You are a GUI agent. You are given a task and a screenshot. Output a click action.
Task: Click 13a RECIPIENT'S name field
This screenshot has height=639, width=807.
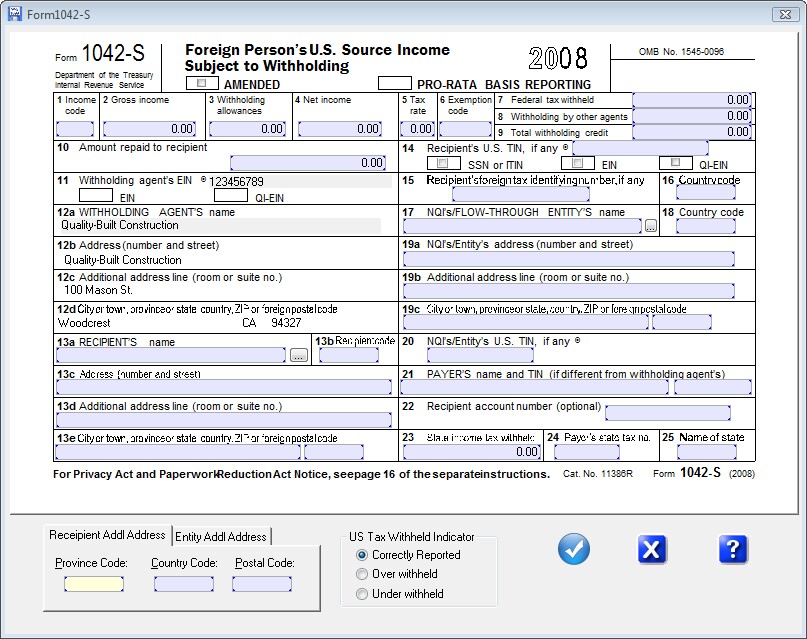(171, 355)
